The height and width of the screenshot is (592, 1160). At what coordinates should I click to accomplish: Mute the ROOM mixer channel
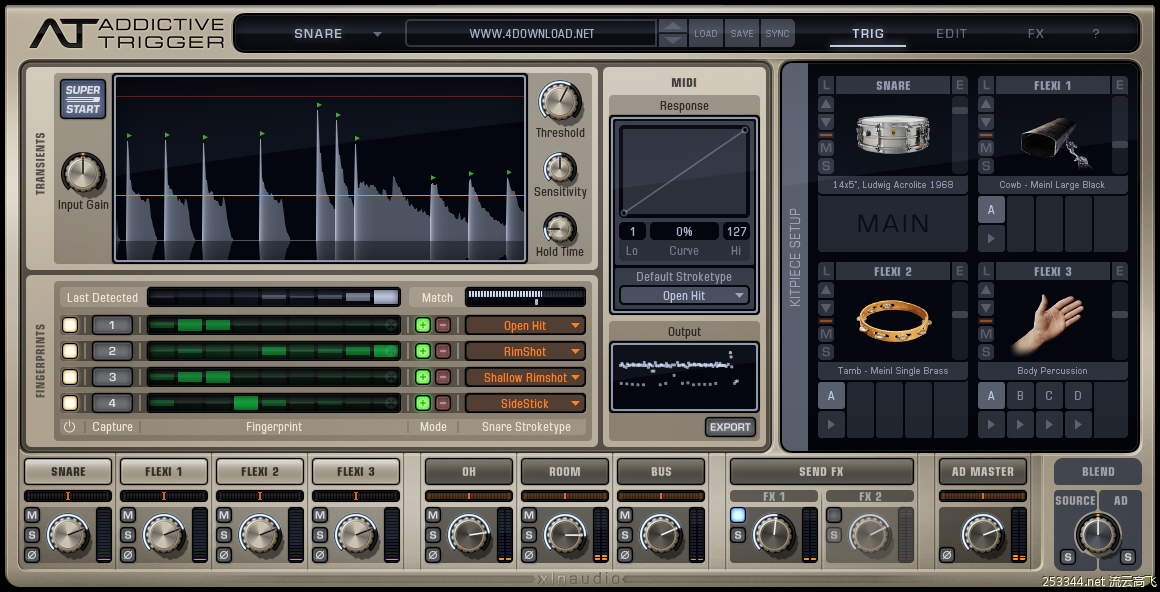pyautogui.click(x=529, y=515)
